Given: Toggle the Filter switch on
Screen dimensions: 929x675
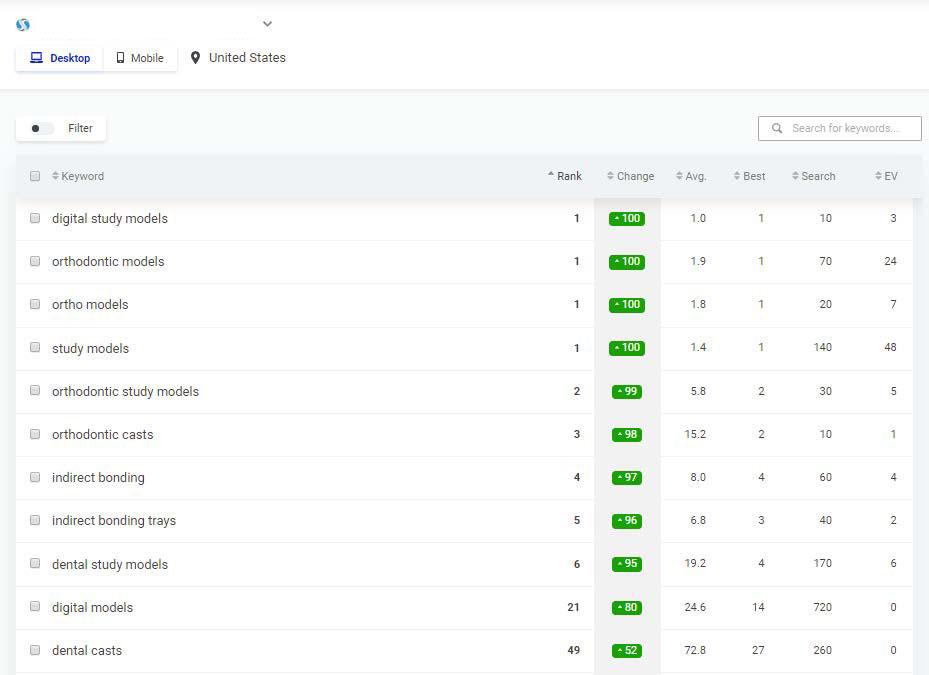Looking at the screenshot, I should point(42,128).
